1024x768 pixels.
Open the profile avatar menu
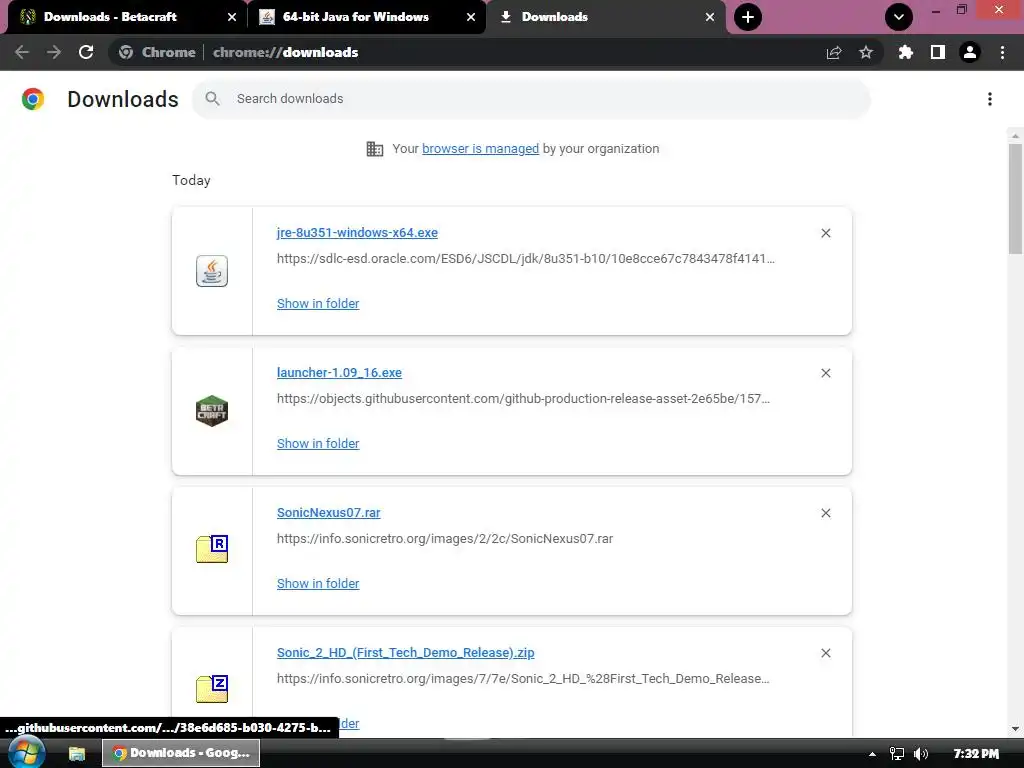pyautogui.click(x=970, y=52)
